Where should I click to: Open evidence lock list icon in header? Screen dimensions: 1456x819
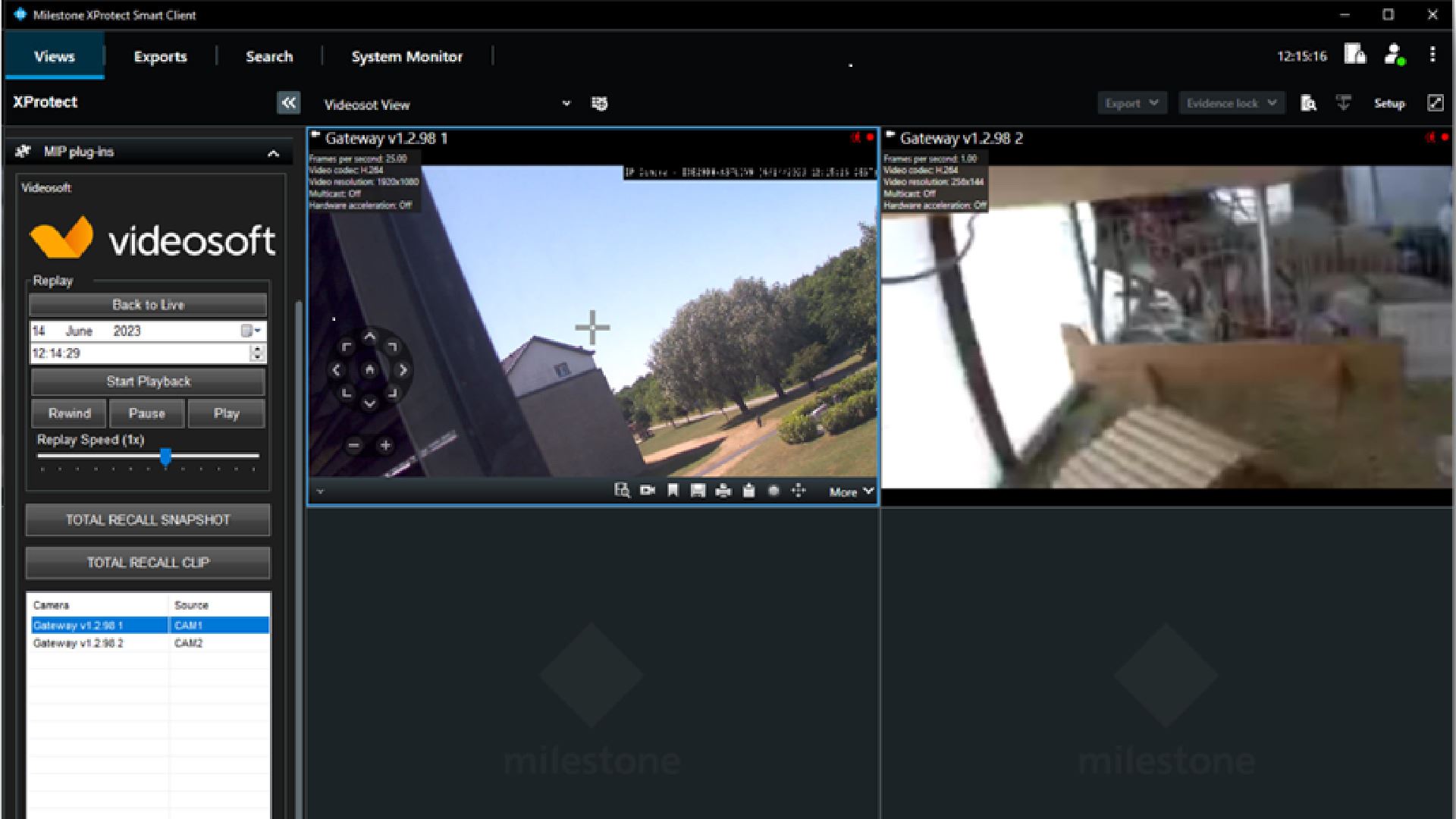(1355, 54)
